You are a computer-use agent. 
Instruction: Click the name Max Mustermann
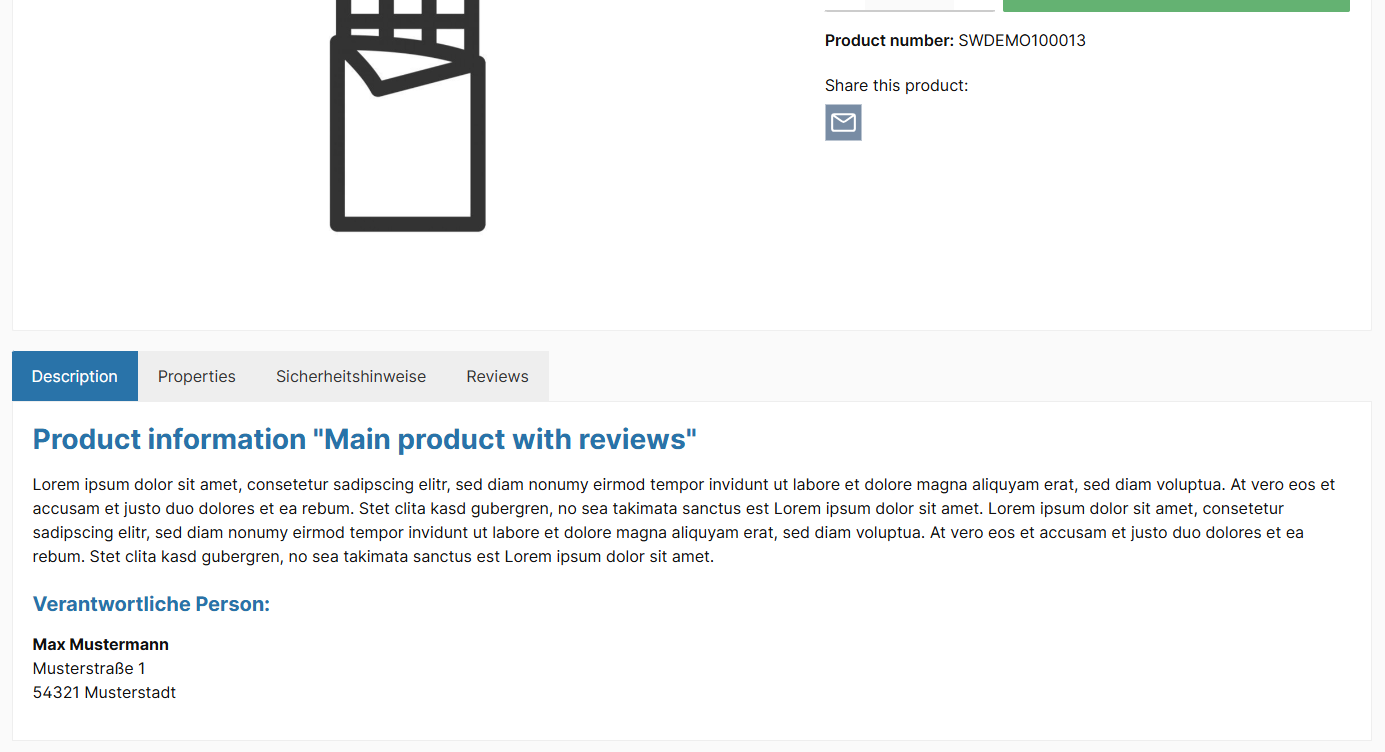(x=101, y=645)
